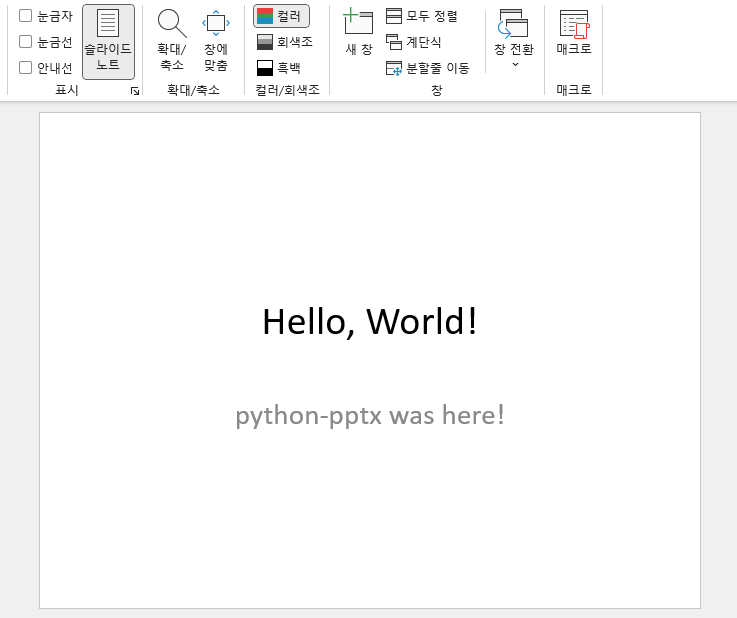Enable the 안내선 (guides) checkbox
The height and width of the screenshot is (618, 737).
click(x=25, y=68)
